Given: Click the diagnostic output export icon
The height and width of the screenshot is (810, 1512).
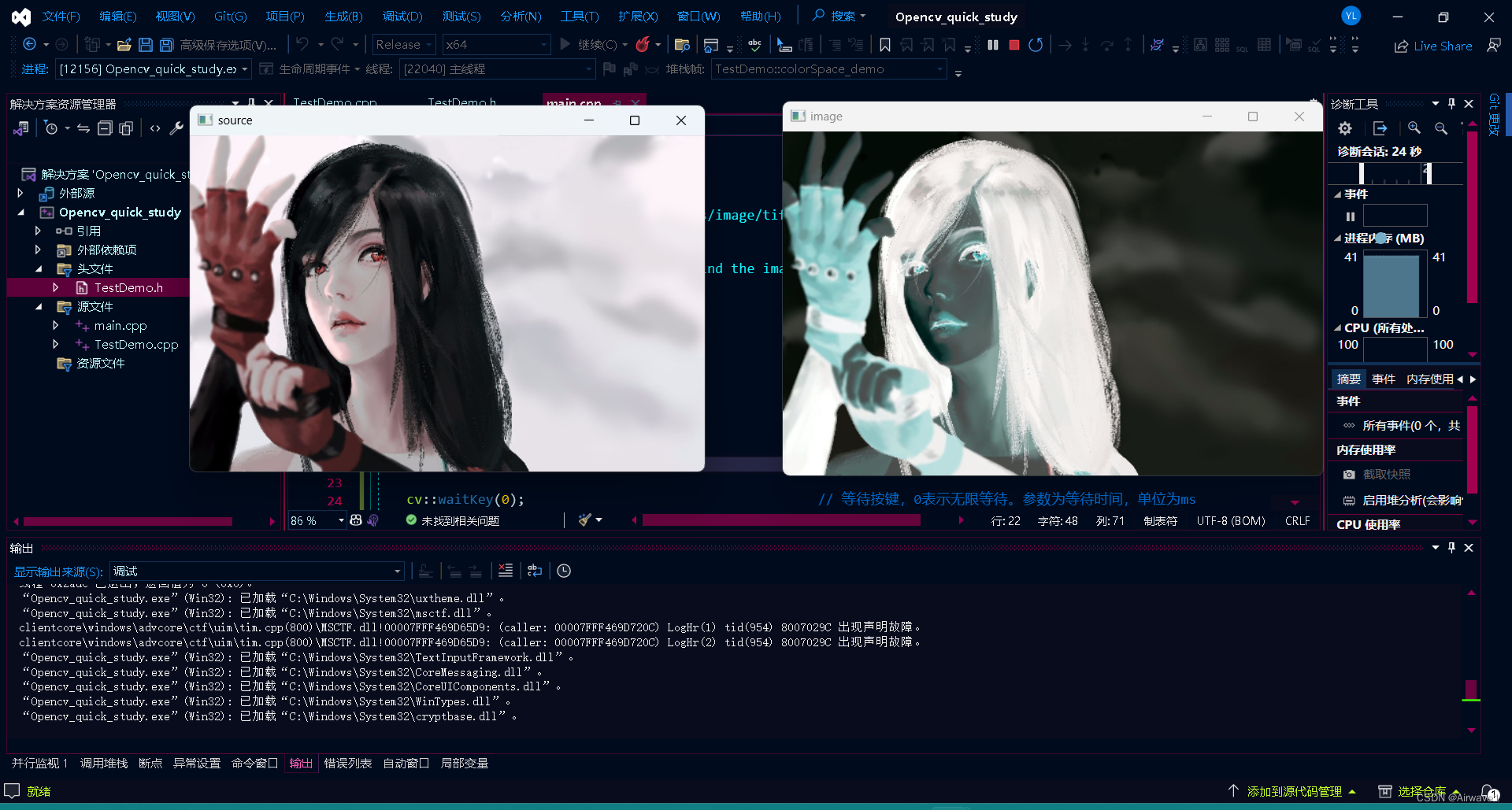Looking at the screenshot, I should (1380, 128).
